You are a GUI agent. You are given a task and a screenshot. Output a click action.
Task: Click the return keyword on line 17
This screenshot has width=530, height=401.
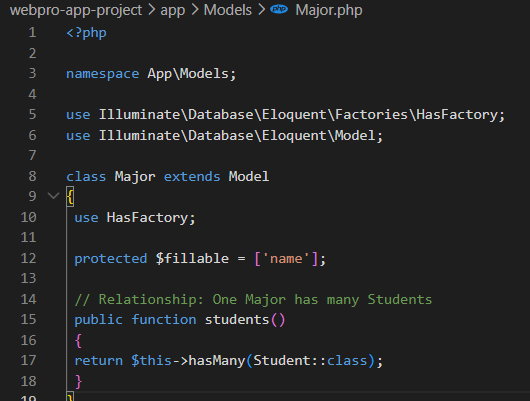coord(98,360)
